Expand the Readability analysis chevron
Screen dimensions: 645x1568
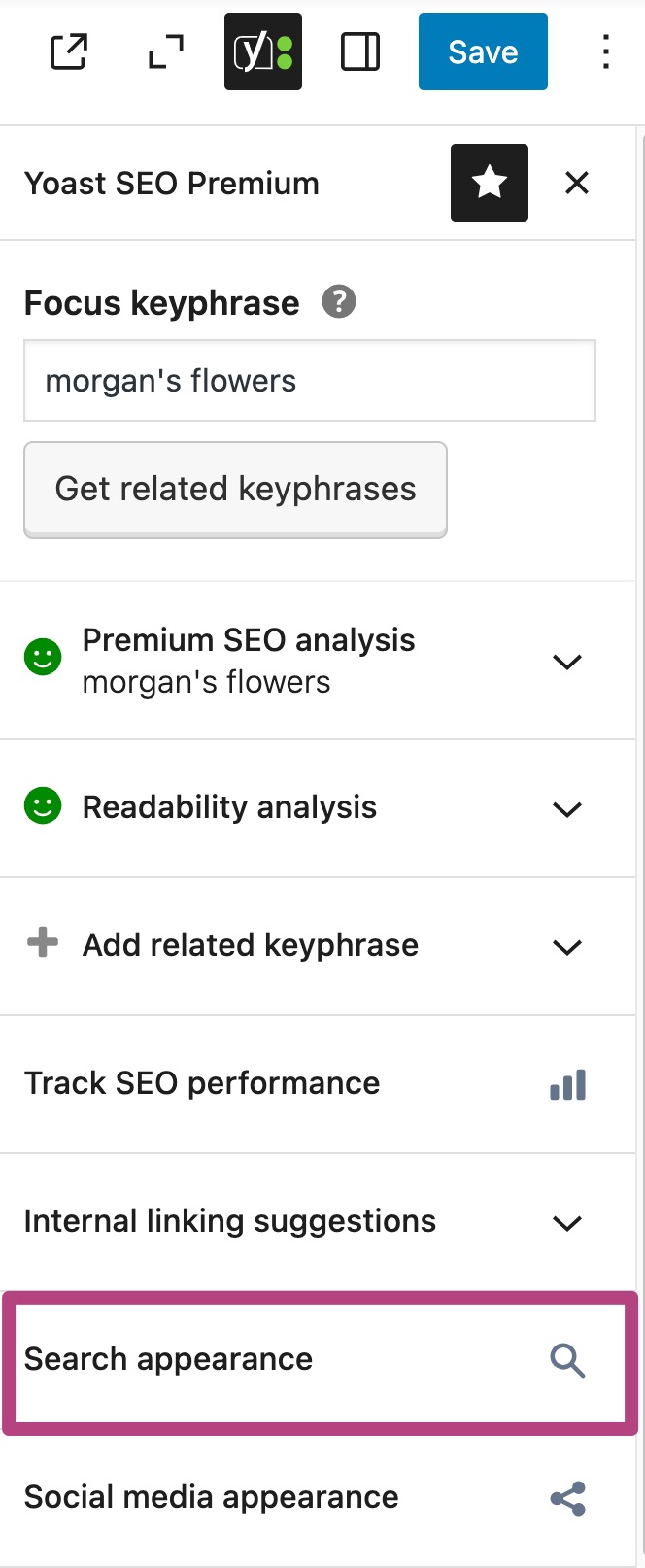pos(567,809)
